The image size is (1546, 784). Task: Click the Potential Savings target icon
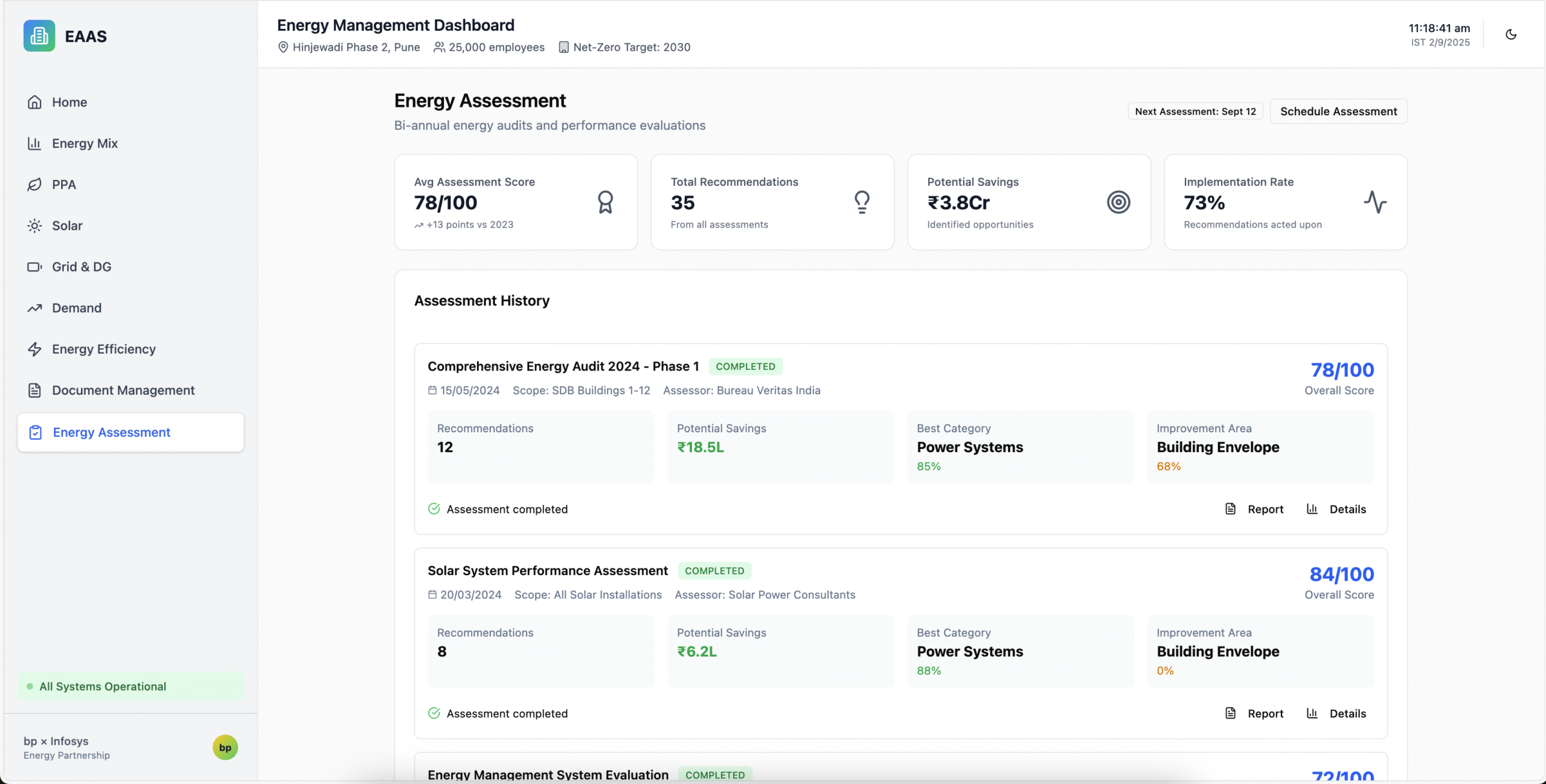pos(1118,202)
